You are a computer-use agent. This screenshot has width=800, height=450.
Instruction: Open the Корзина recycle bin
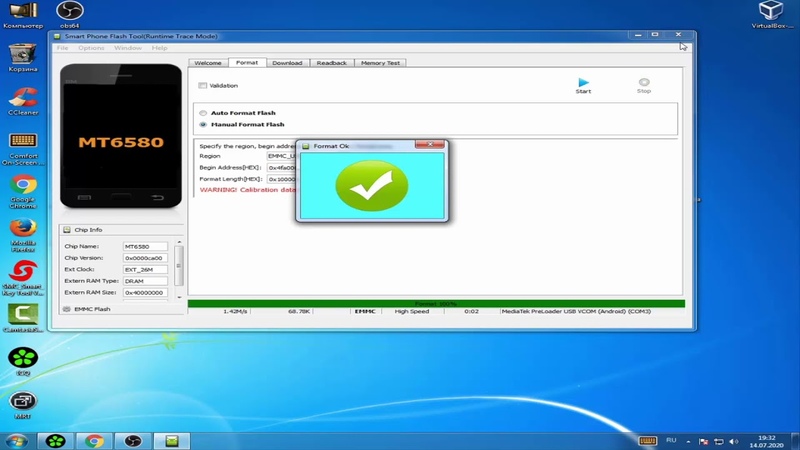pos(23,58)
